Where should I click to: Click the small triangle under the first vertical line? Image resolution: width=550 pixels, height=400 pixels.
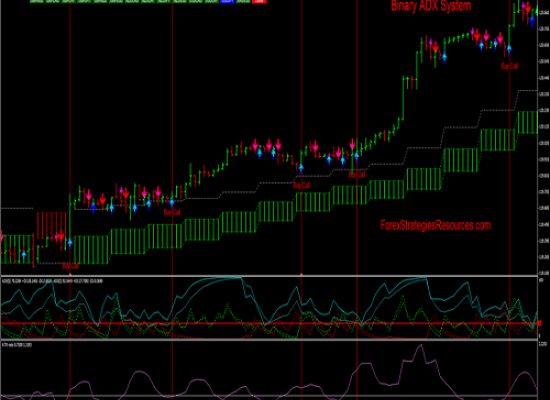click(70, 274)
